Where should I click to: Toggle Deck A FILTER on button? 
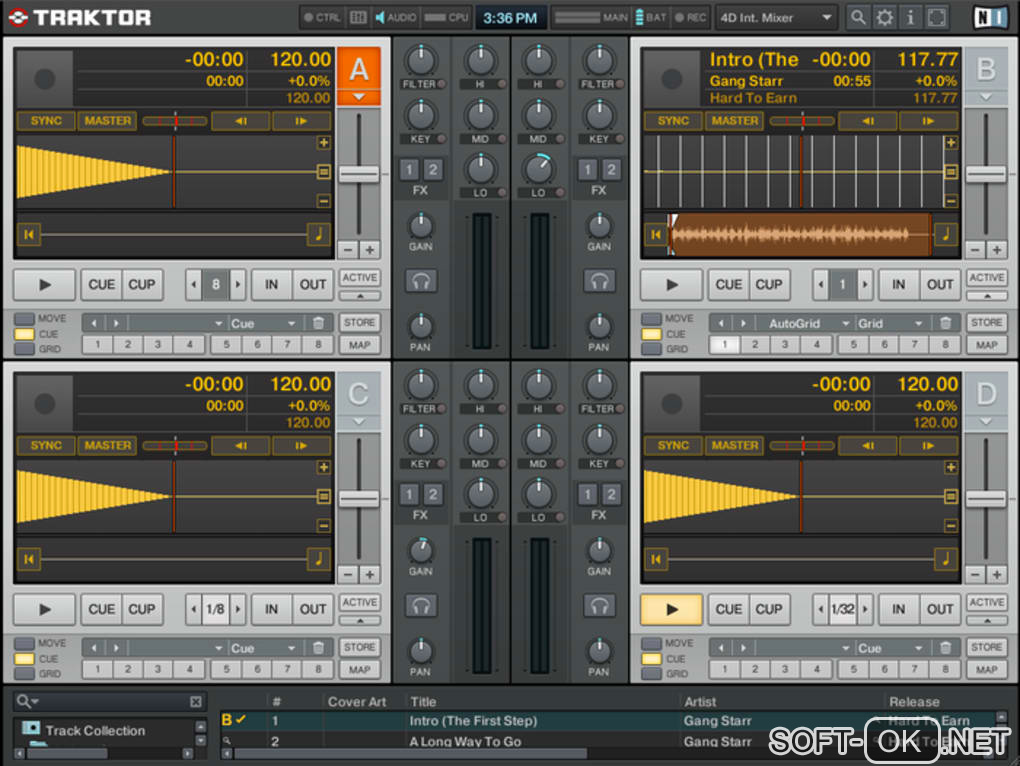click(x=442, y=84)
